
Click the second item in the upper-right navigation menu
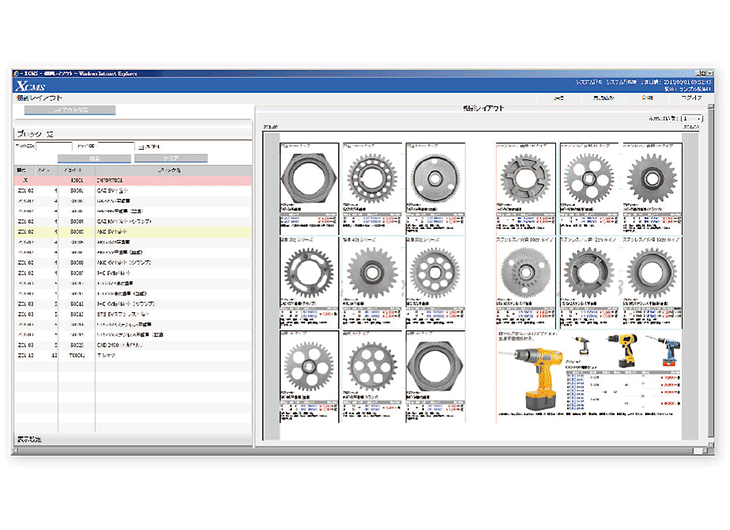tap(603, 98)
